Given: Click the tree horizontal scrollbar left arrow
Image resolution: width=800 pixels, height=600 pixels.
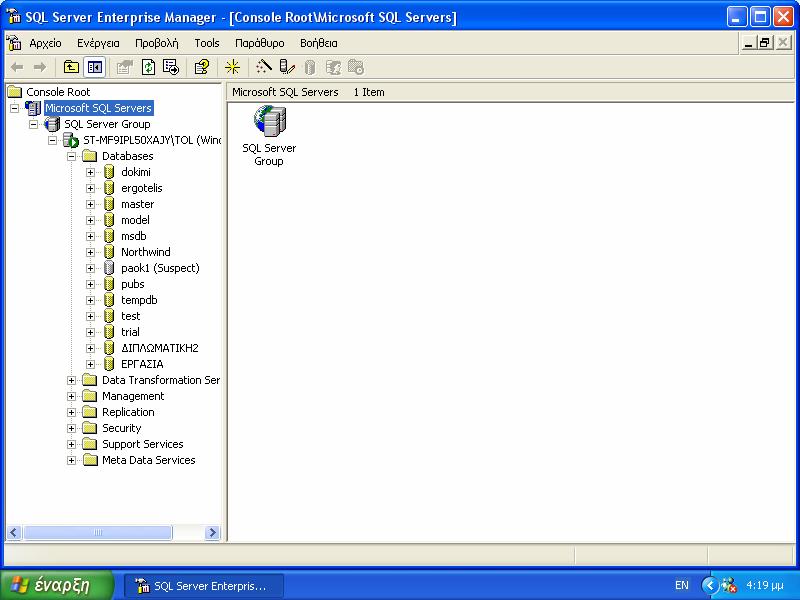Looking at the screenshot, I should (14, 533).
